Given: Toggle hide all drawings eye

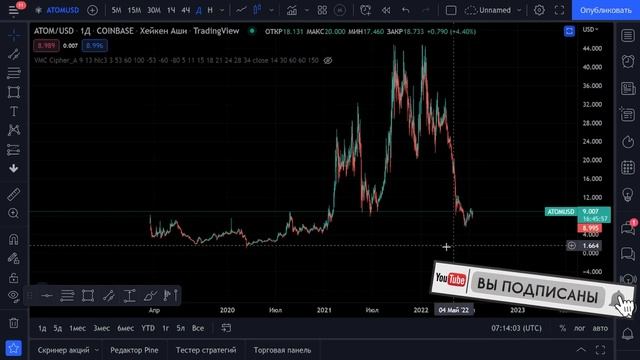Looking at the screenshot, I should (x=14, y=296).
